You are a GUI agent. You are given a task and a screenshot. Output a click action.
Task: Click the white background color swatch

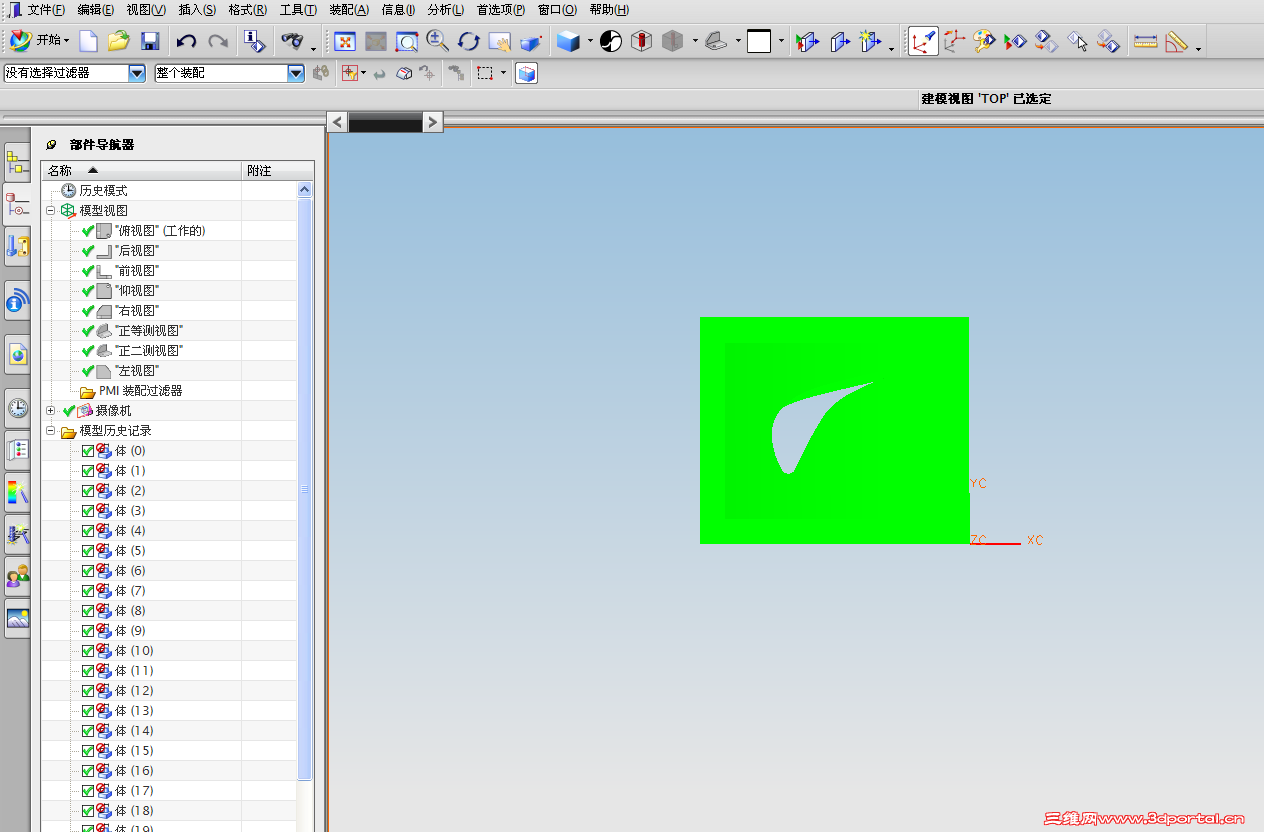[760, 41]
